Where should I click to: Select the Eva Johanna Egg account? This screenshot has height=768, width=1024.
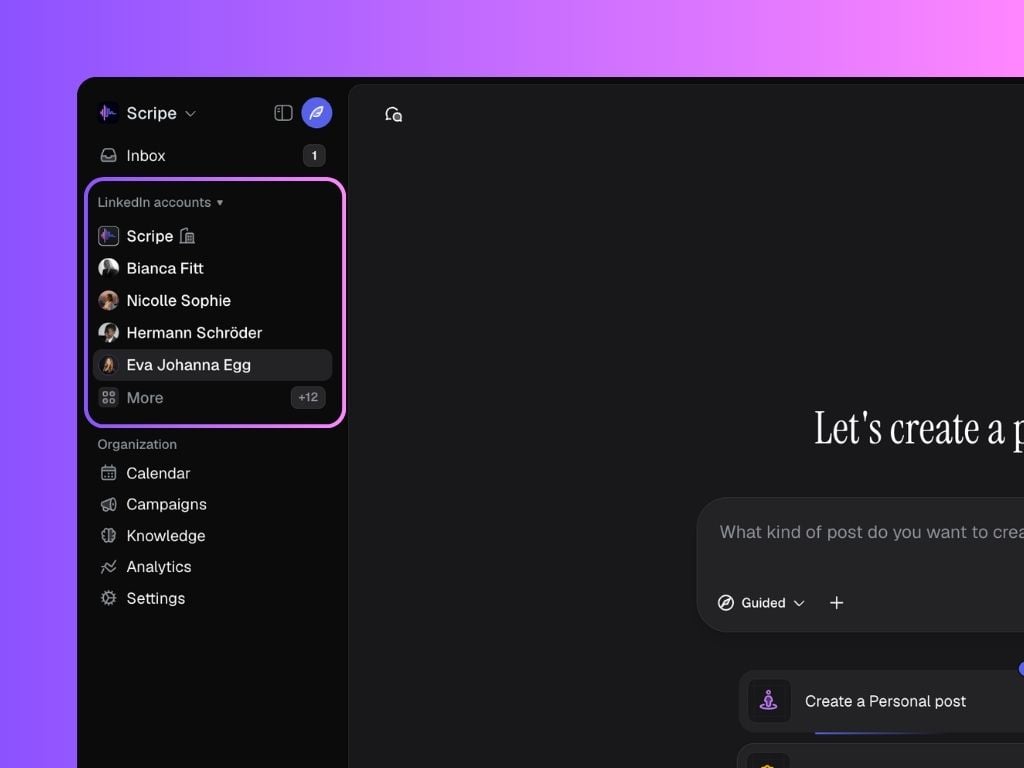click(212, 365)
